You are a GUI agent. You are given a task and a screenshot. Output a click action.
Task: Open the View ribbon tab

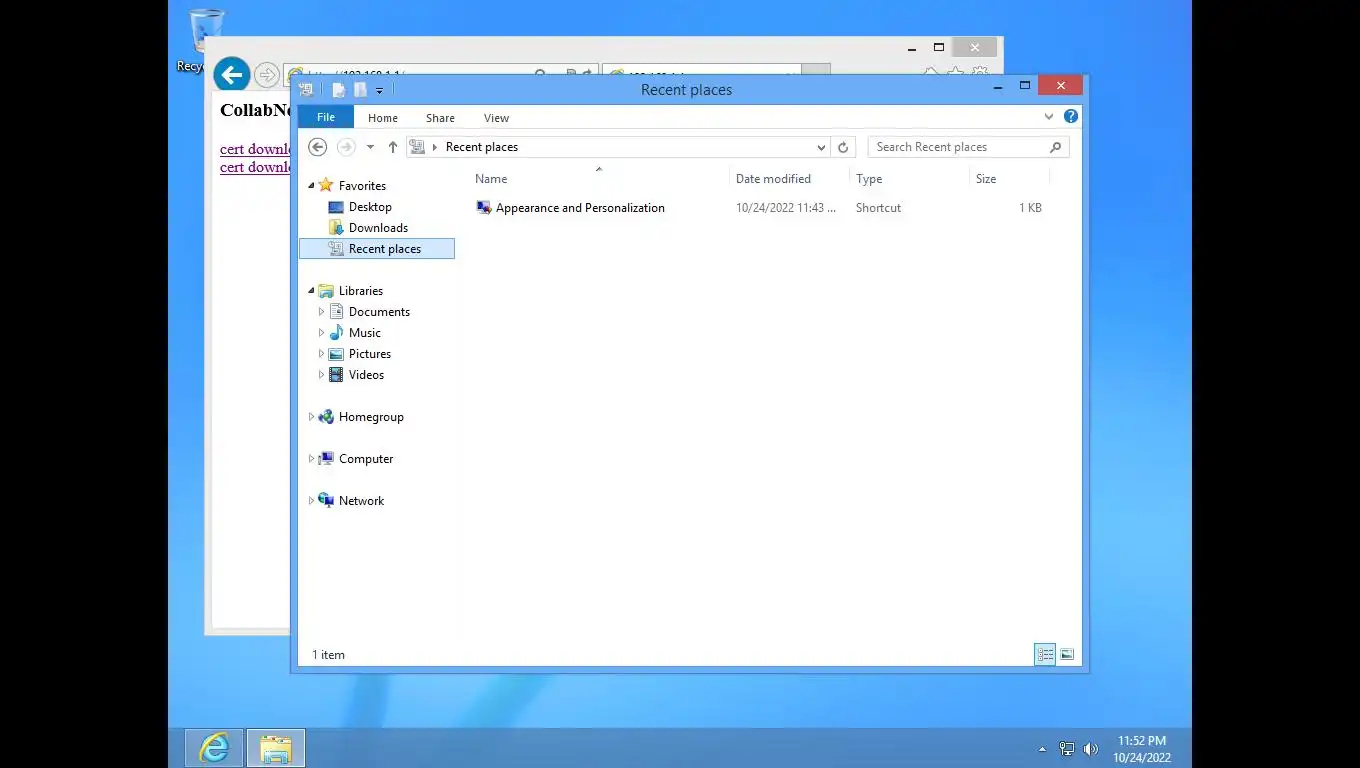click(x=497, y=118)
